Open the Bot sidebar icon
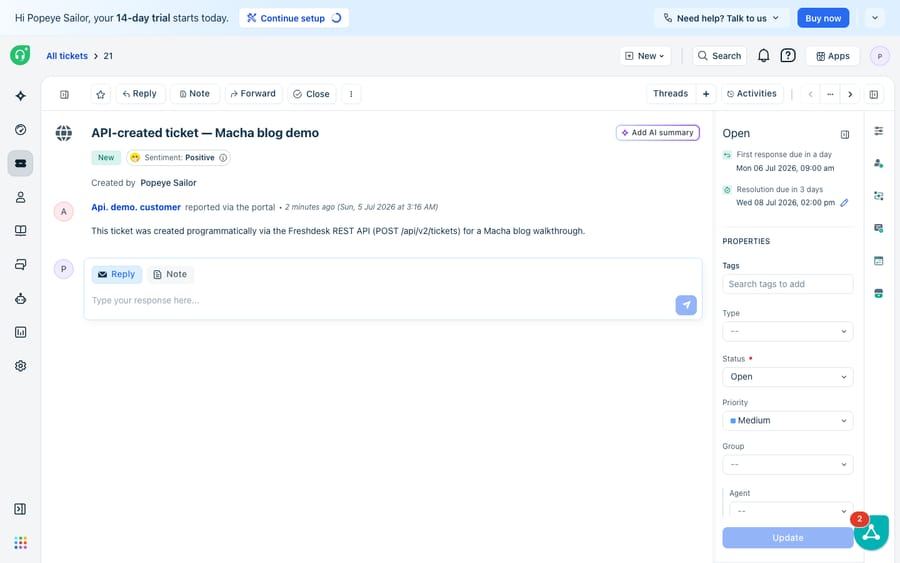The width and height of the screenshot is (900, 563). coord(21,298)
